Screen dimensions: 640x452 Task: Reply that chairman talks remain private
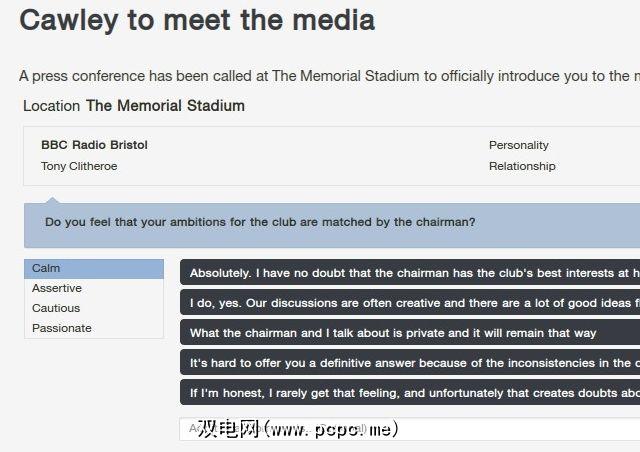[410, 332]
